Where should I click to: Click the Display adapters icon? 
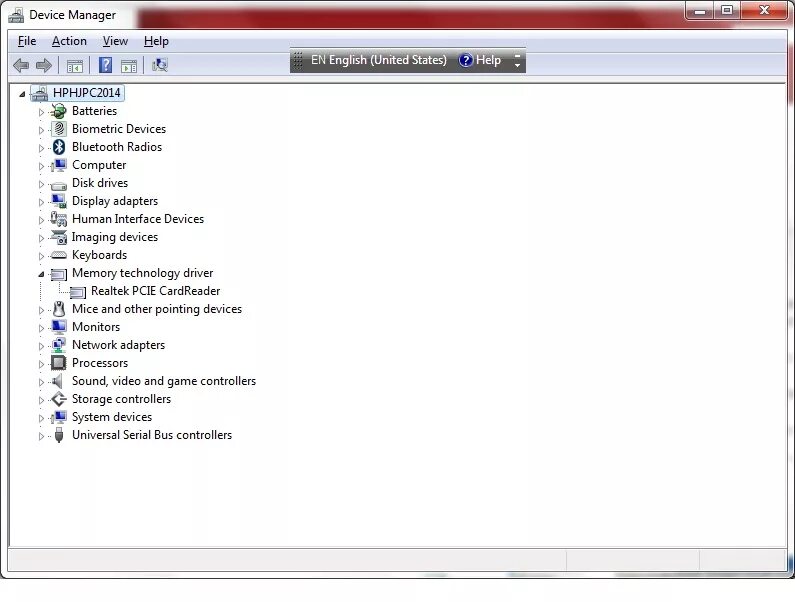(x=59, y=201)
